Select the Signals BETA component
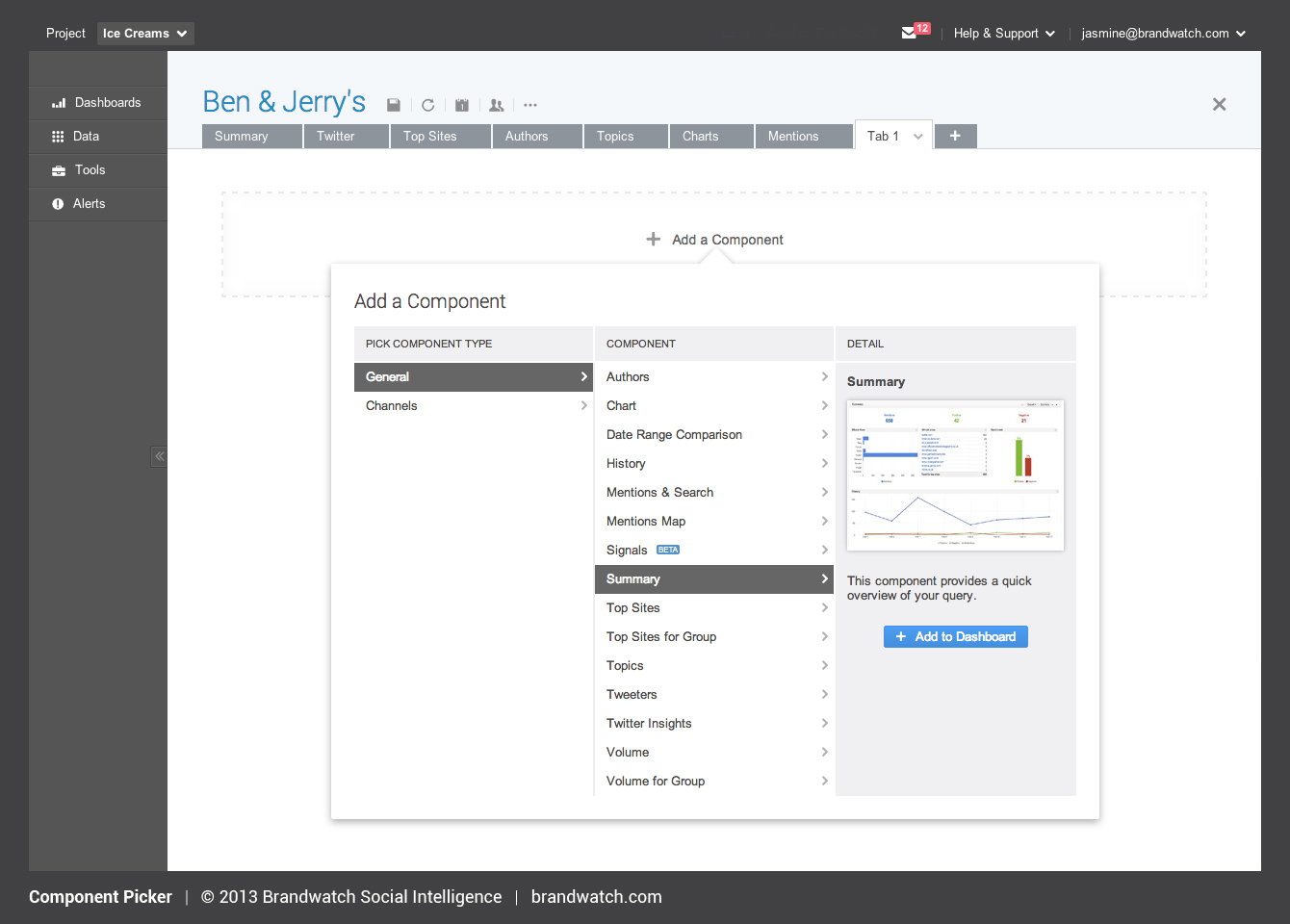This screenshot has height=924, width=1290. click(713, 551)
